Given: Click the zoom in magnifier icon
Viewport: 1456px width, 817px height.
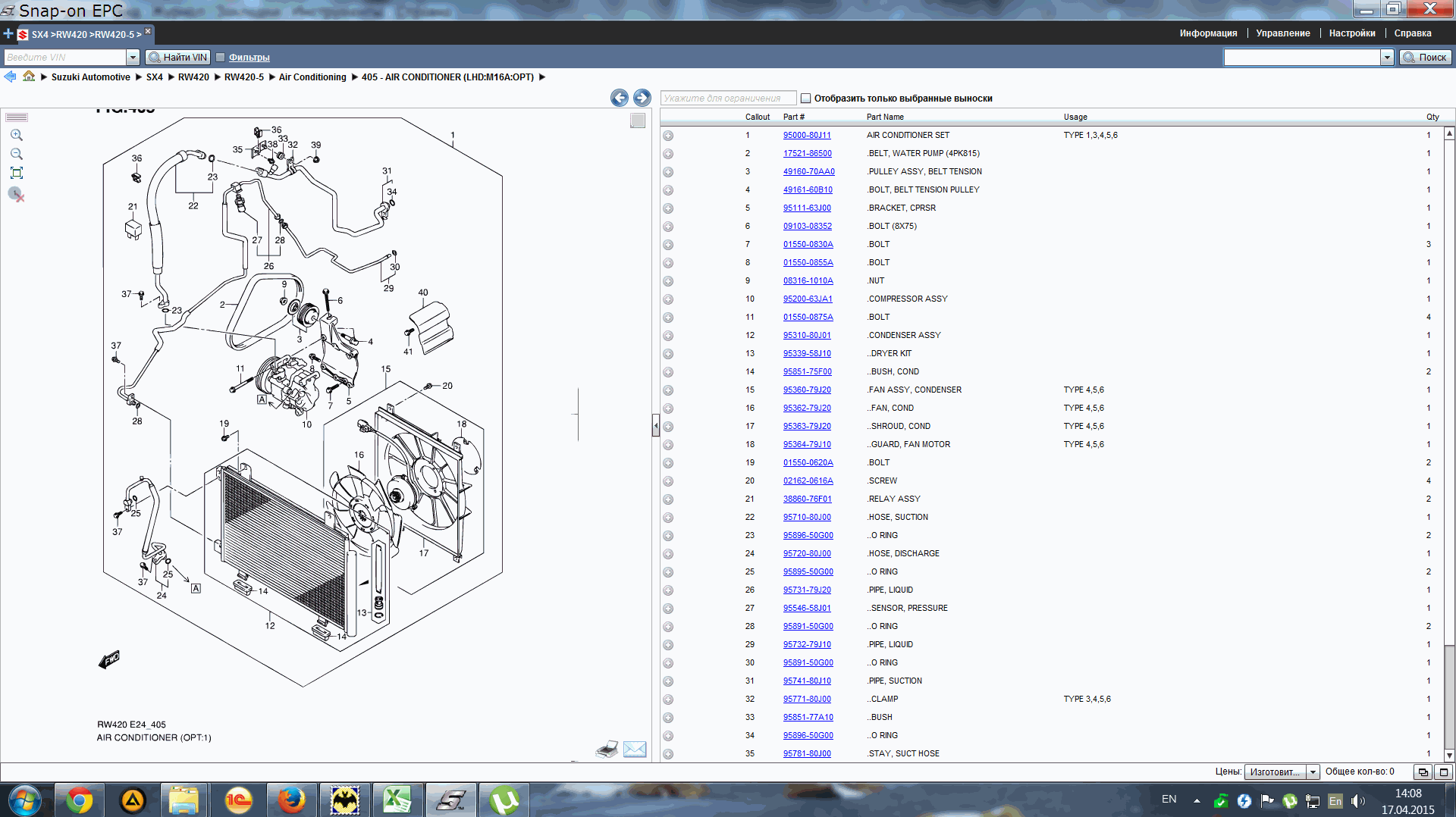Looking at the screenshot, I should (x=17, y=135).
